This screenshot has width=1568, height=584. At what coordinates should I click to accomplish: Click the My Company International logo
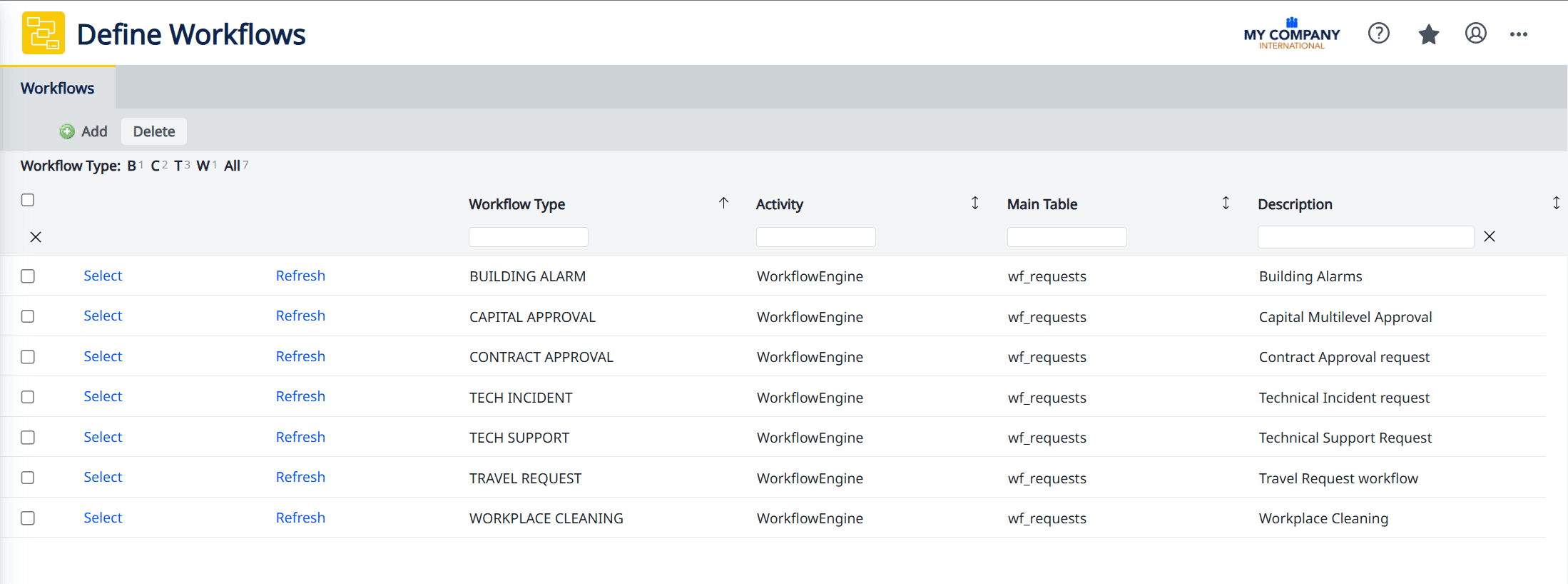(1291, 34)
